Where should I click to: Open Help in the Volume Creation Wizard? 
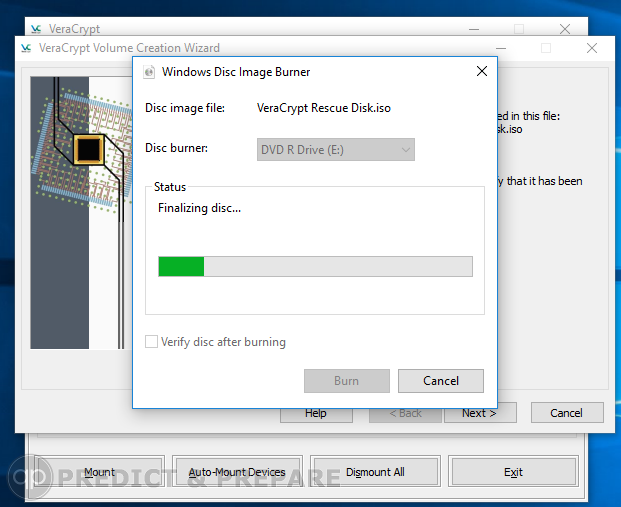316,414
